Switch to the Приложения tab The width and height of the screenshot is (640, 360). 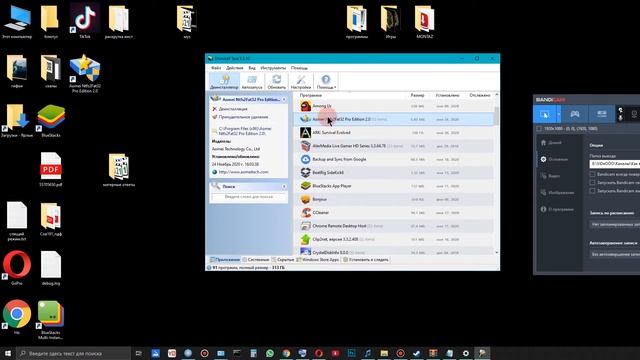[x=224, y=260]
